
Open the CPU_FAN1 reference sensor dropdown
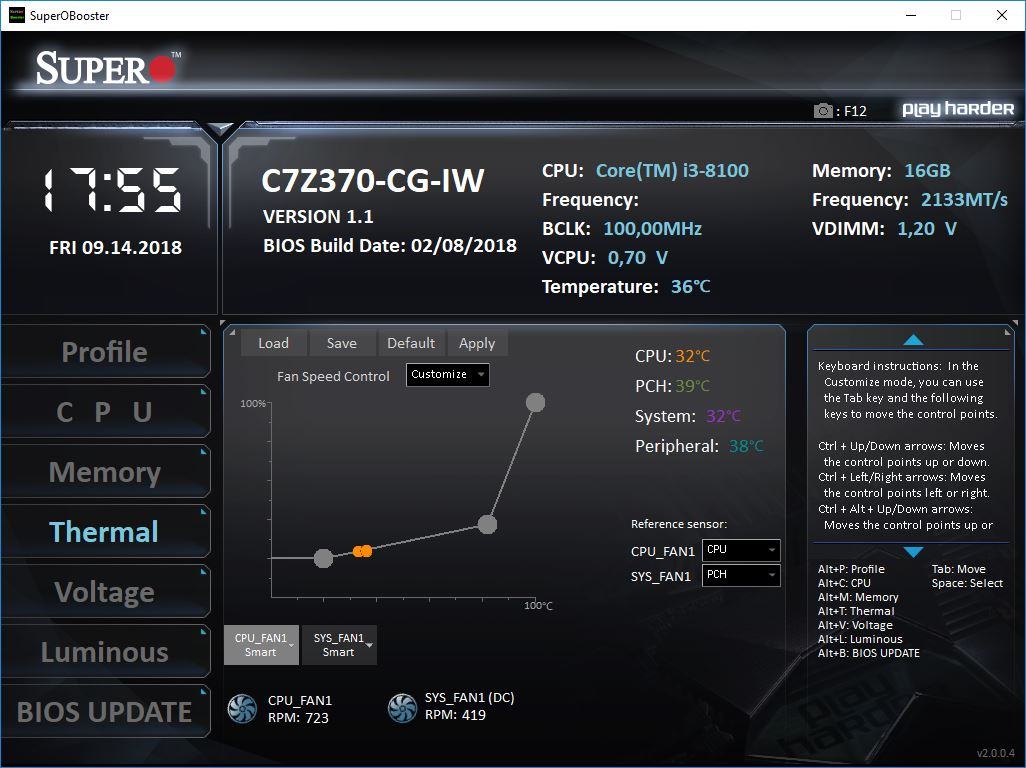point(741,550)
